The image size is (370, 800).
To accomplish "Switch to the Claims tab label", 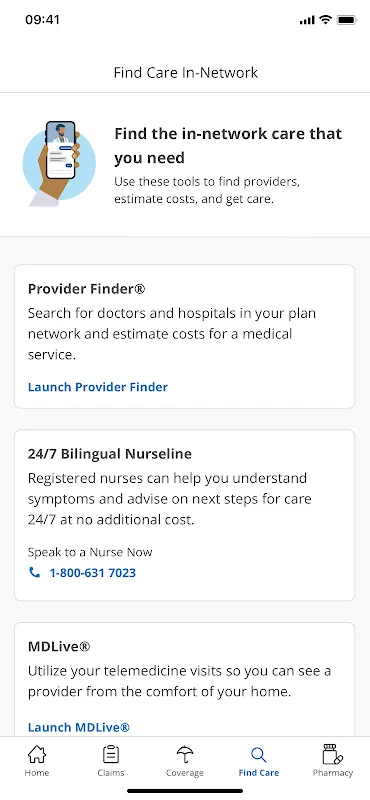I will (111, 772).
